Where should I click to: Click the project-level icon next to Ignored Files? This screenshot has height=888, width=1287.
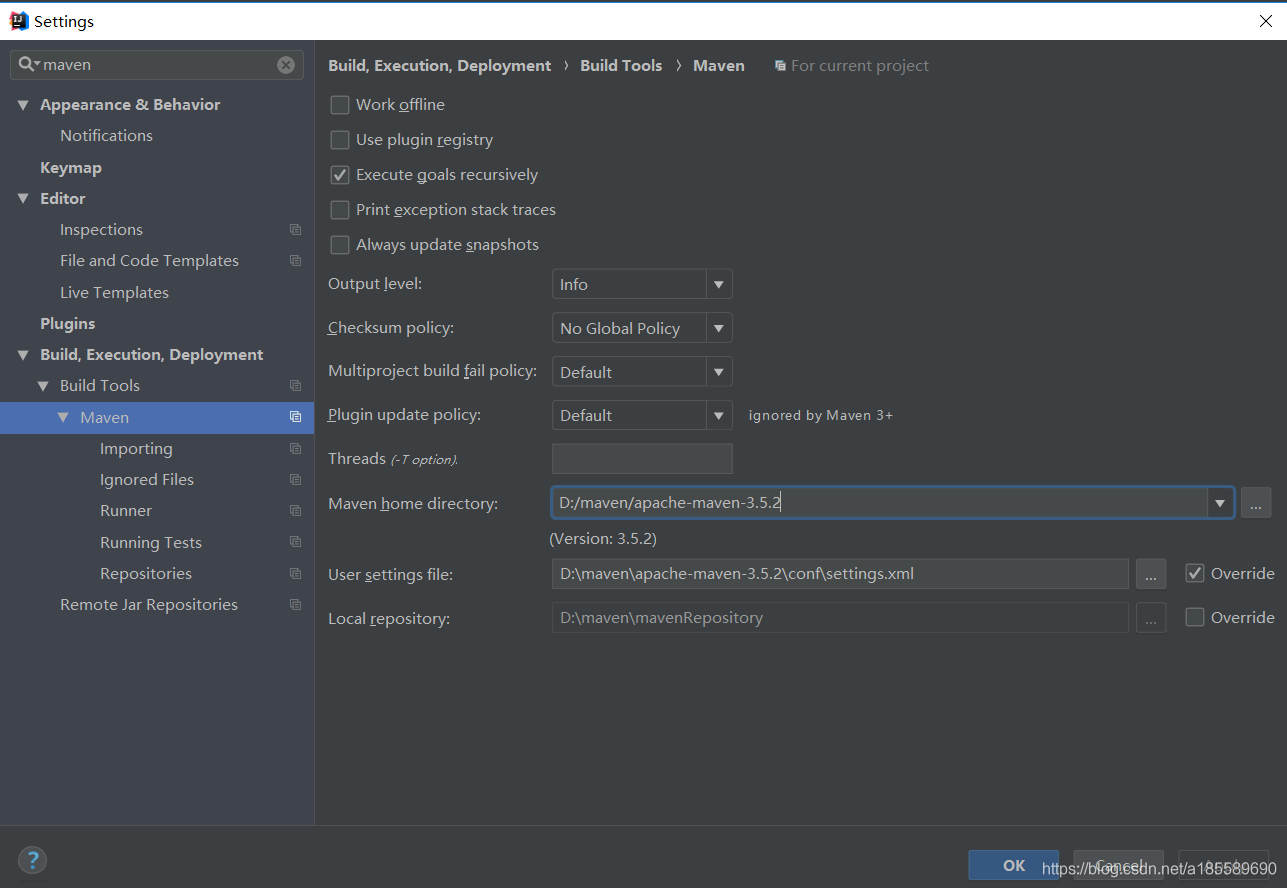295,480
